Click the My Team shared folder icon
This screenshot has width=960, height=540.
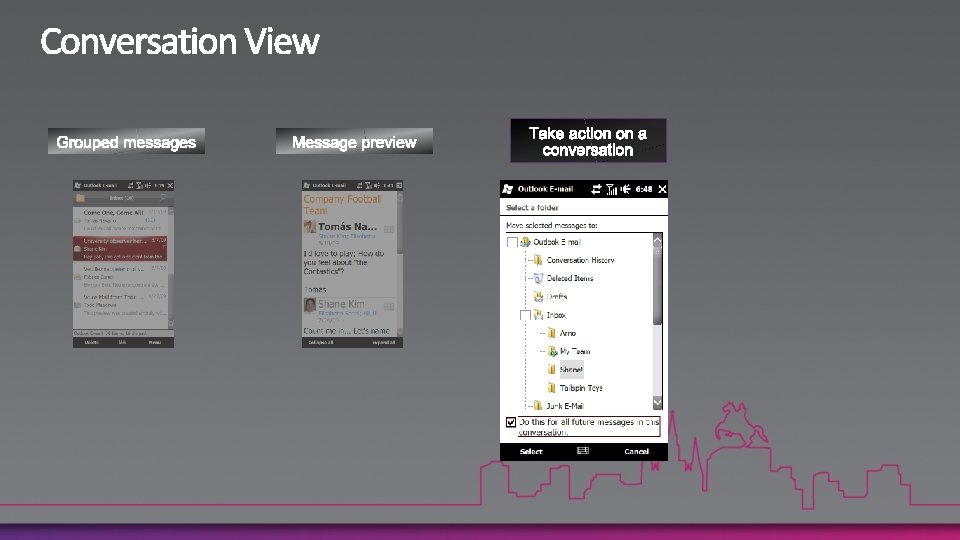pyautogui.click(x=552, y=351)
